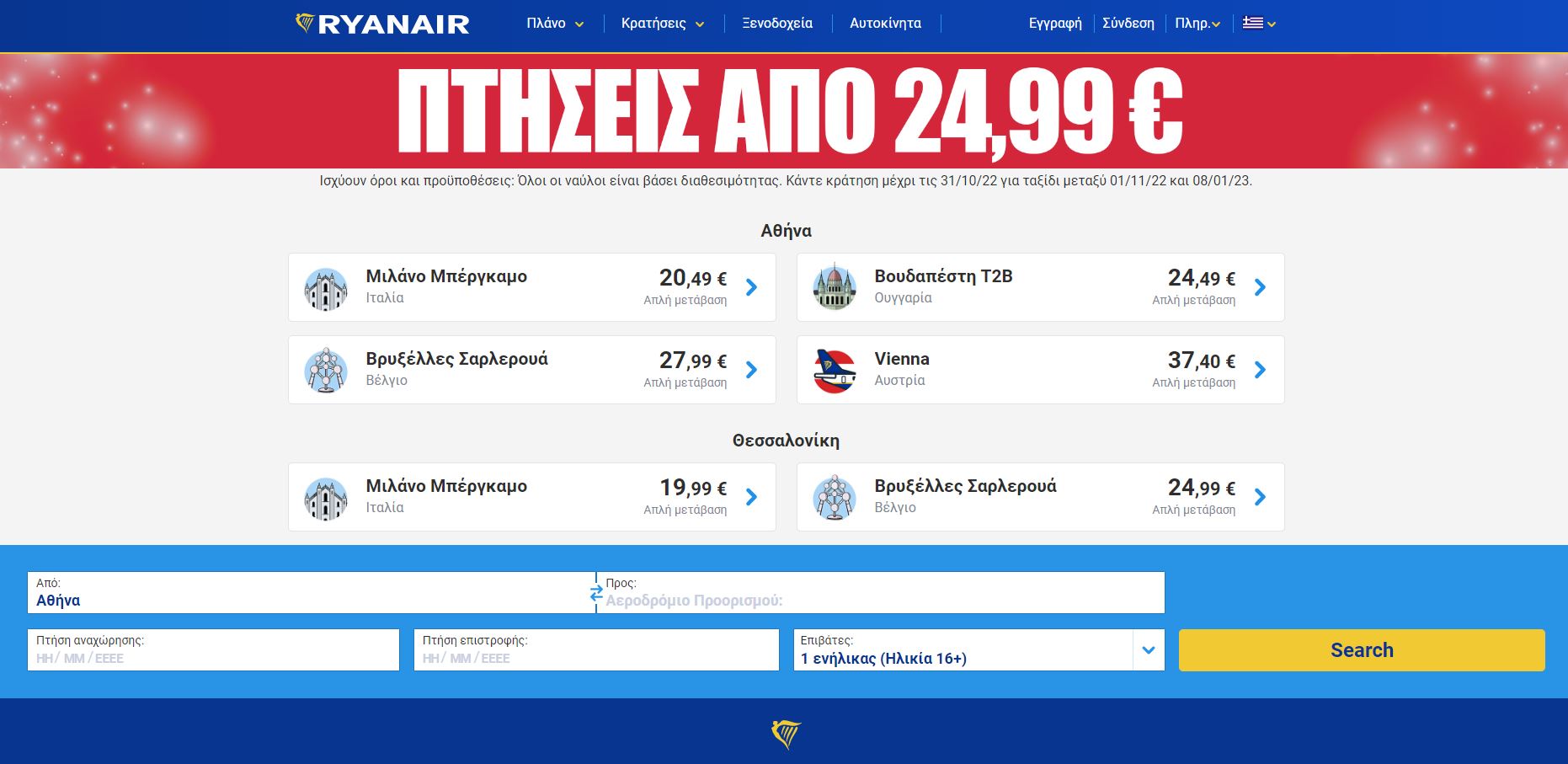
Task: Click the Σύνδεση link
Action: (1128, 24)
